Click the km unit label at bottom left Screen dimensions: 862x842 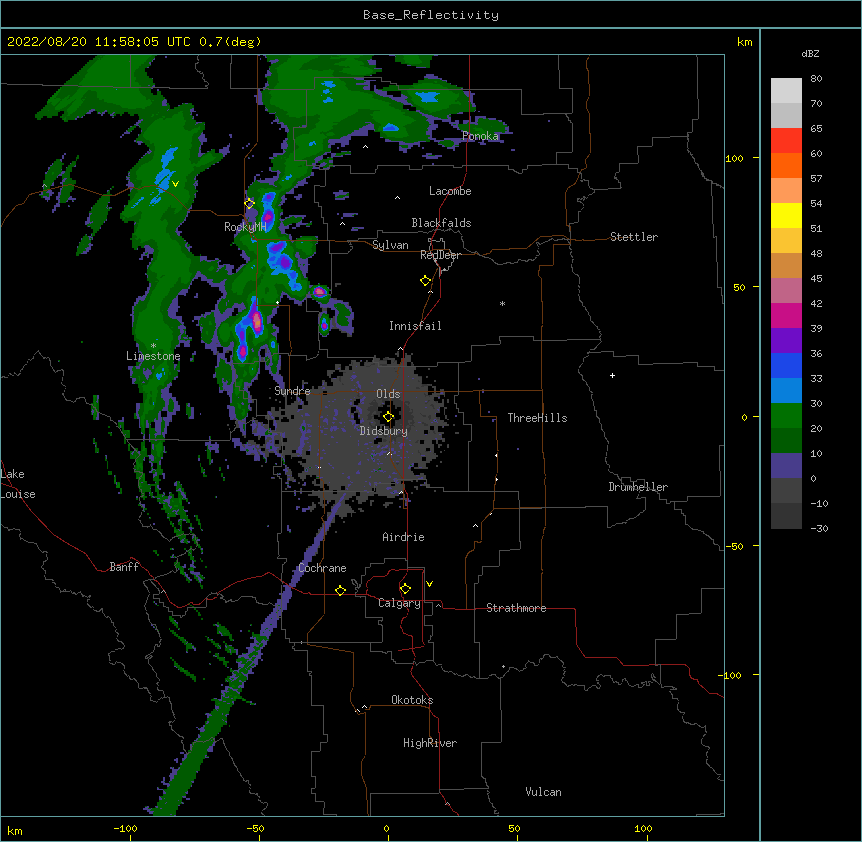tap(15, 831)
